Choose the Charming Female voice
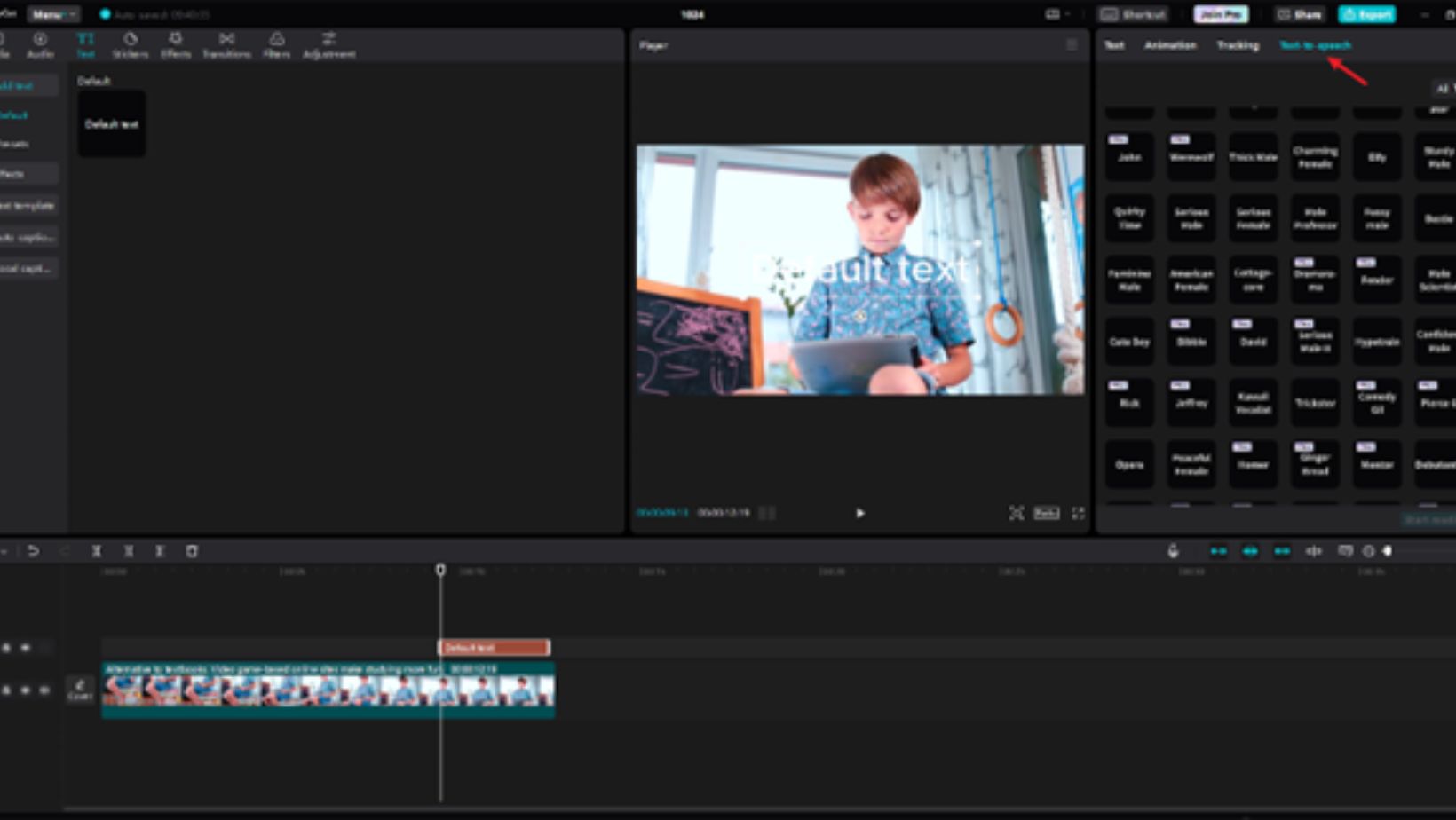 1315,157
